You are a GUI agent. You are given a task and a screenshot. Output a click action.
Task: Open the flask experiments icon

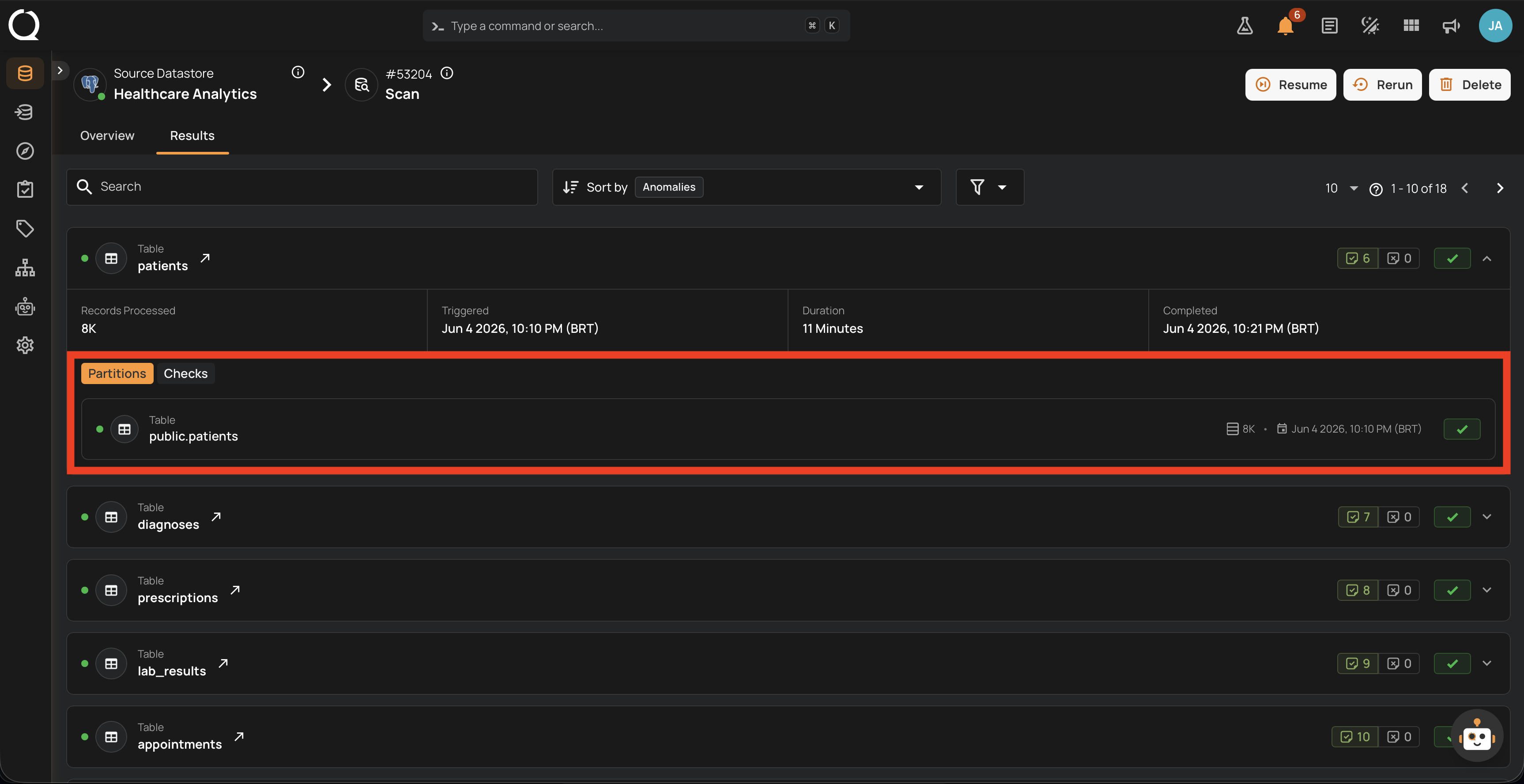[x=1245, y=26]
